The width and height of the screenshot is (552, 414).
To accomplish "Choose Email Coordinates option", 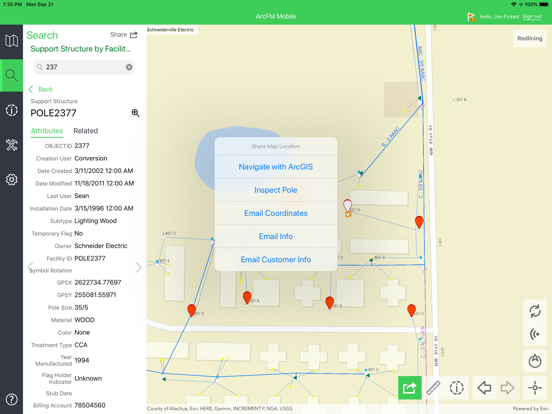I will tap(276, 213).
